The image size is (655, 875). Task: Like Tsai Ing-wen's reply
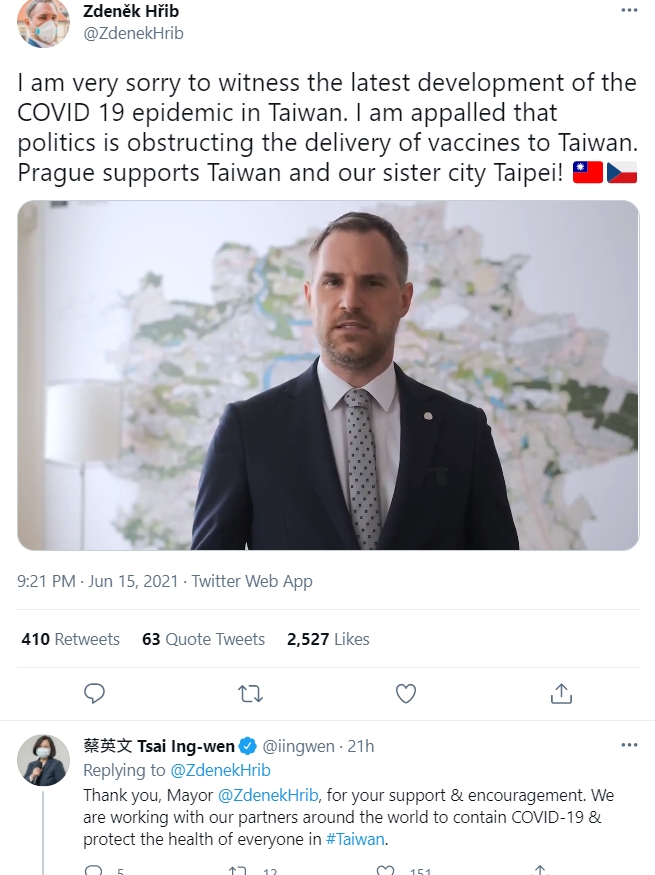(386, 871)
